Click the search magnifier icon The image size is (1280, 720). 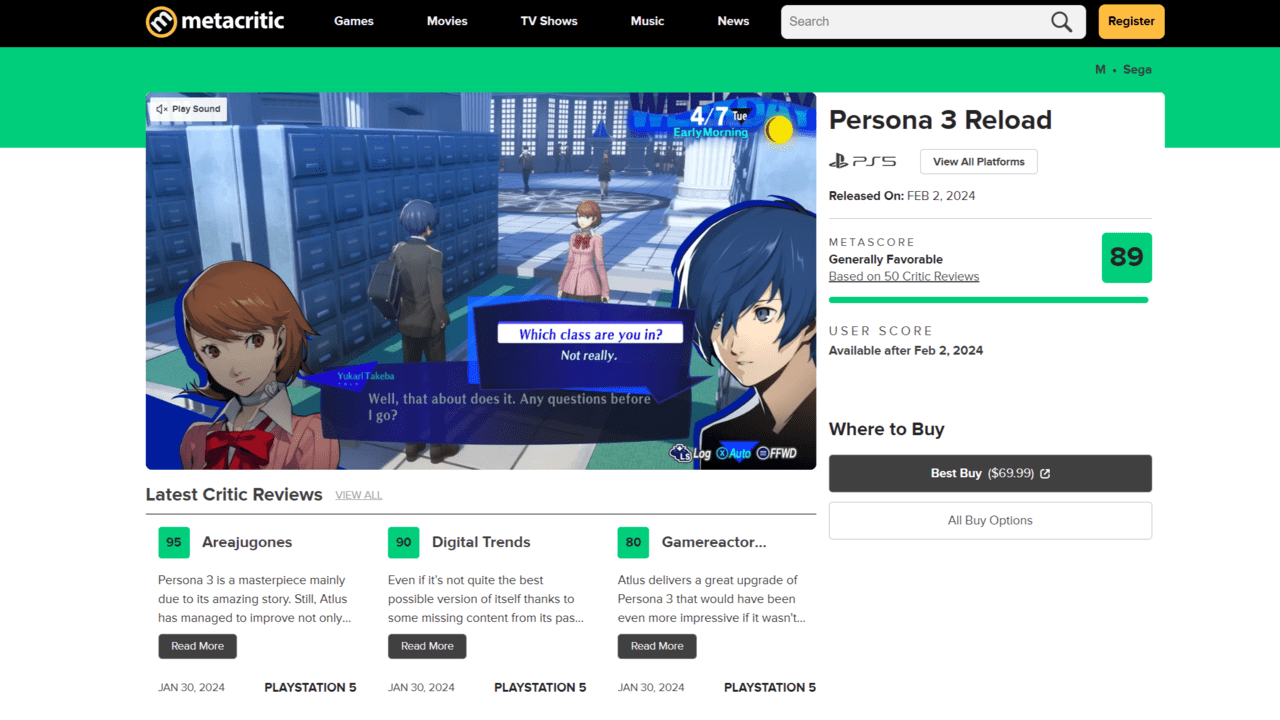(1061, 21)
